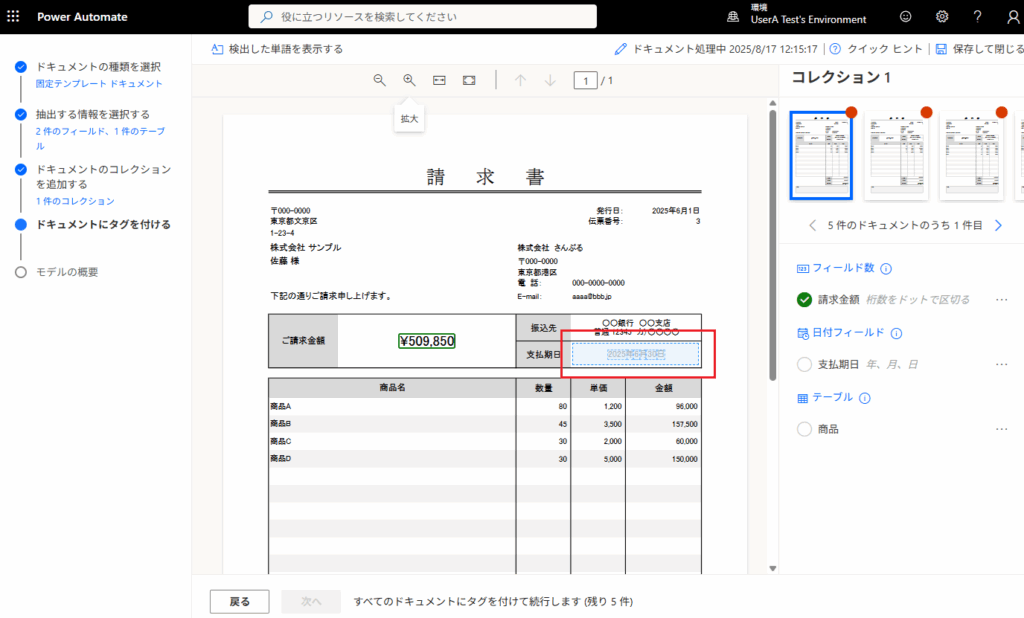The height and width of the screenshot is (618, 1024).
Task: Open more options for 請求金額
Action: click(1001, 299)
